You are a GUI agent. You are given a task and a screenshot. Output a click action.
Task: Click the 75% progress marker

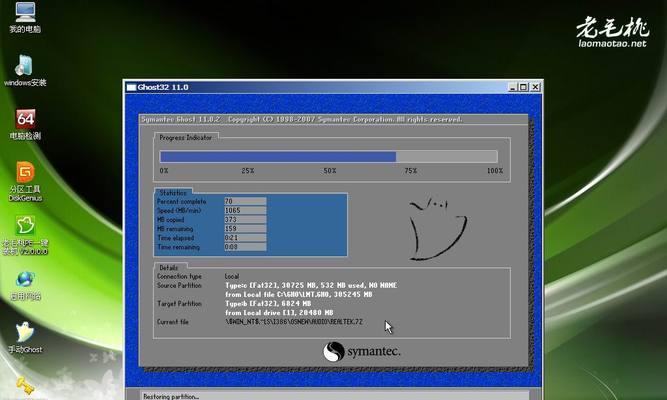(x=410, y=171)
